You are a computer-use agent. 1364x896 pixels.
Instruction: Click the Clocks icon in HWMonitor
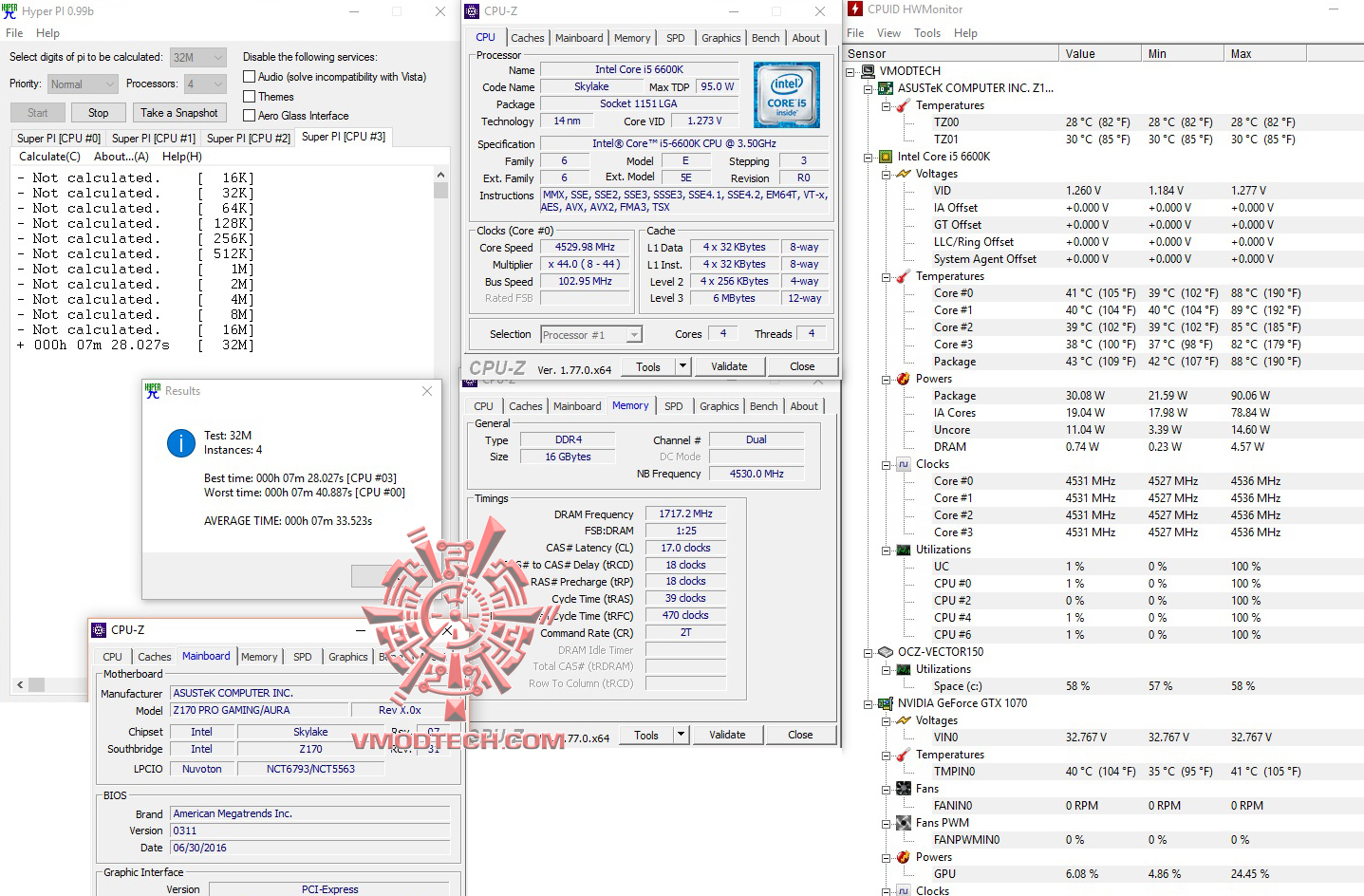902,464
